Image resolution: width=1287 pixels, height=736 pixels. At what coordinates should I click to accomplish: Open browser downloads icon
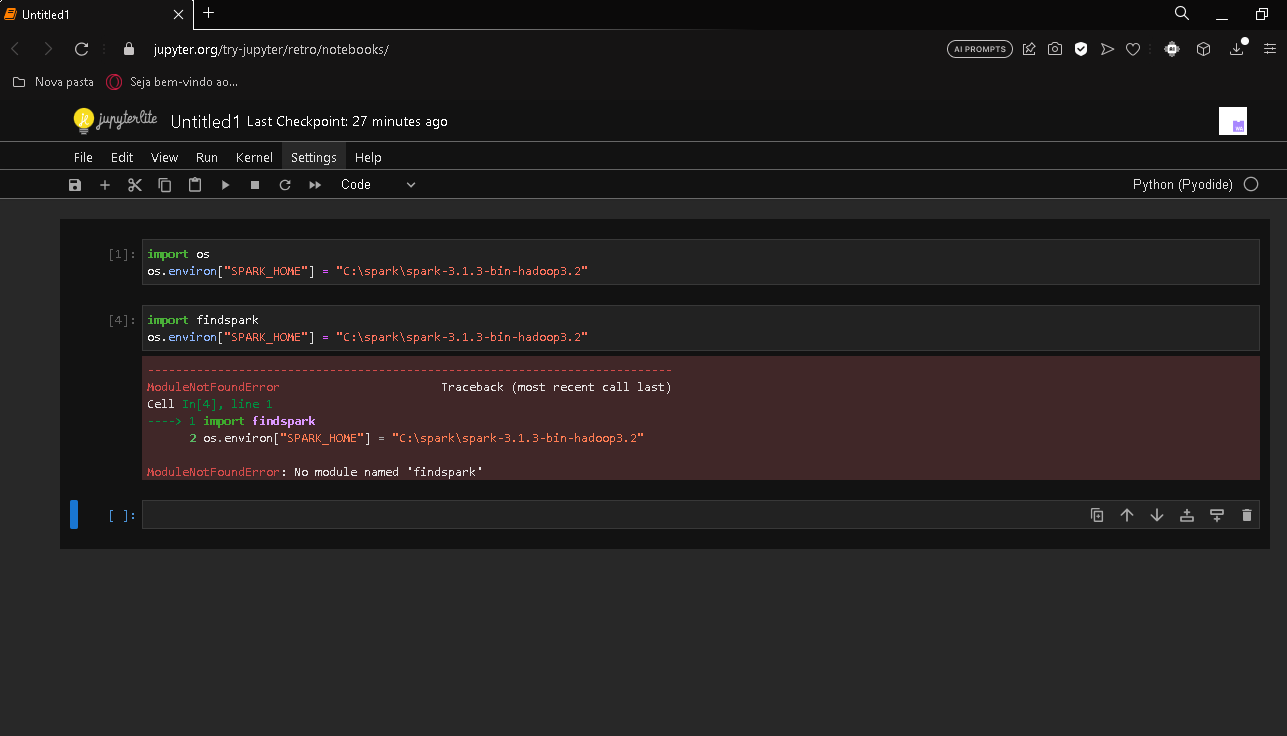tap(1238, 49)
